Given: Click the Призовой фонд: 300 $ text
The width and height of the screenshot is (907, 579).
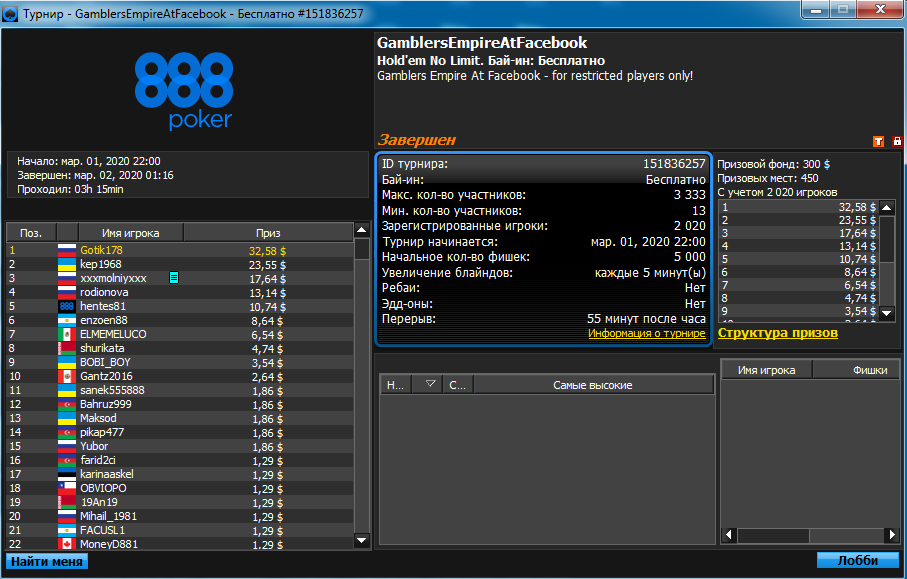Looking at the screenshot, I should tap(773, 164).
